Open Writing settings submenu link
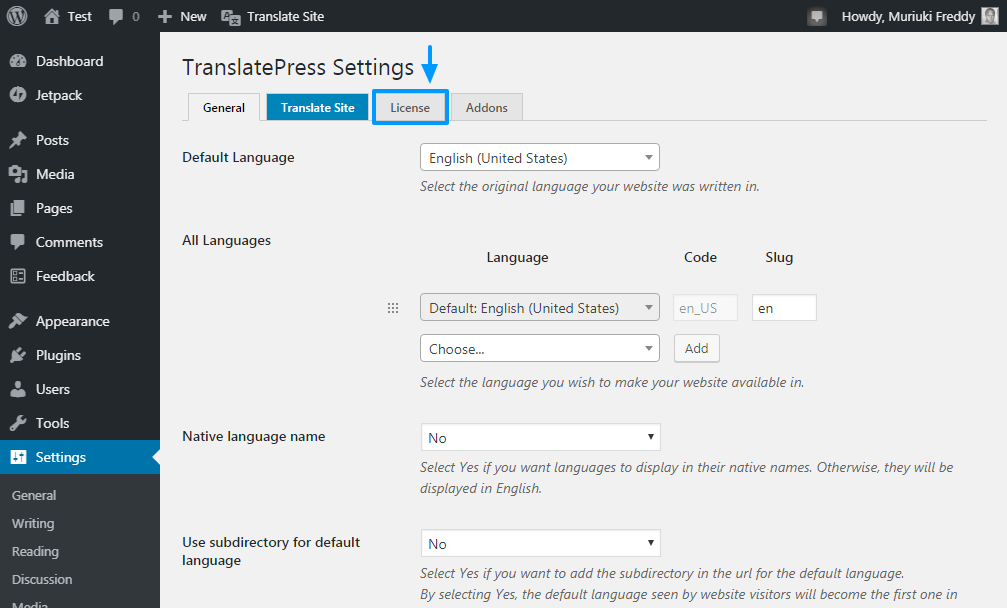This screenshot has height=608, width=1007. [x=33, y=524]
